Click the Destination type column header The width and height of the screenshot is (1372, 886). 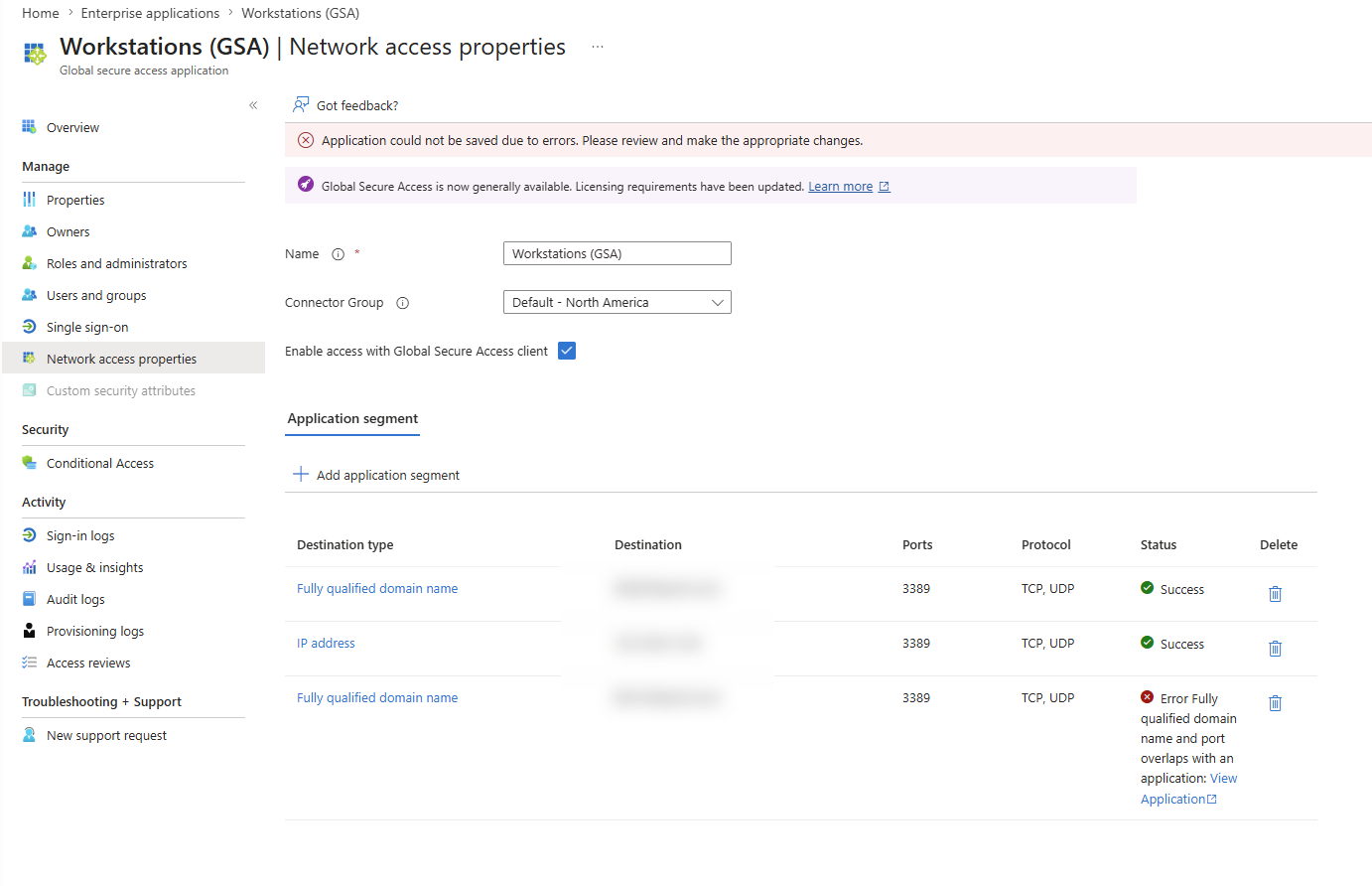click(x=345, y=545)
